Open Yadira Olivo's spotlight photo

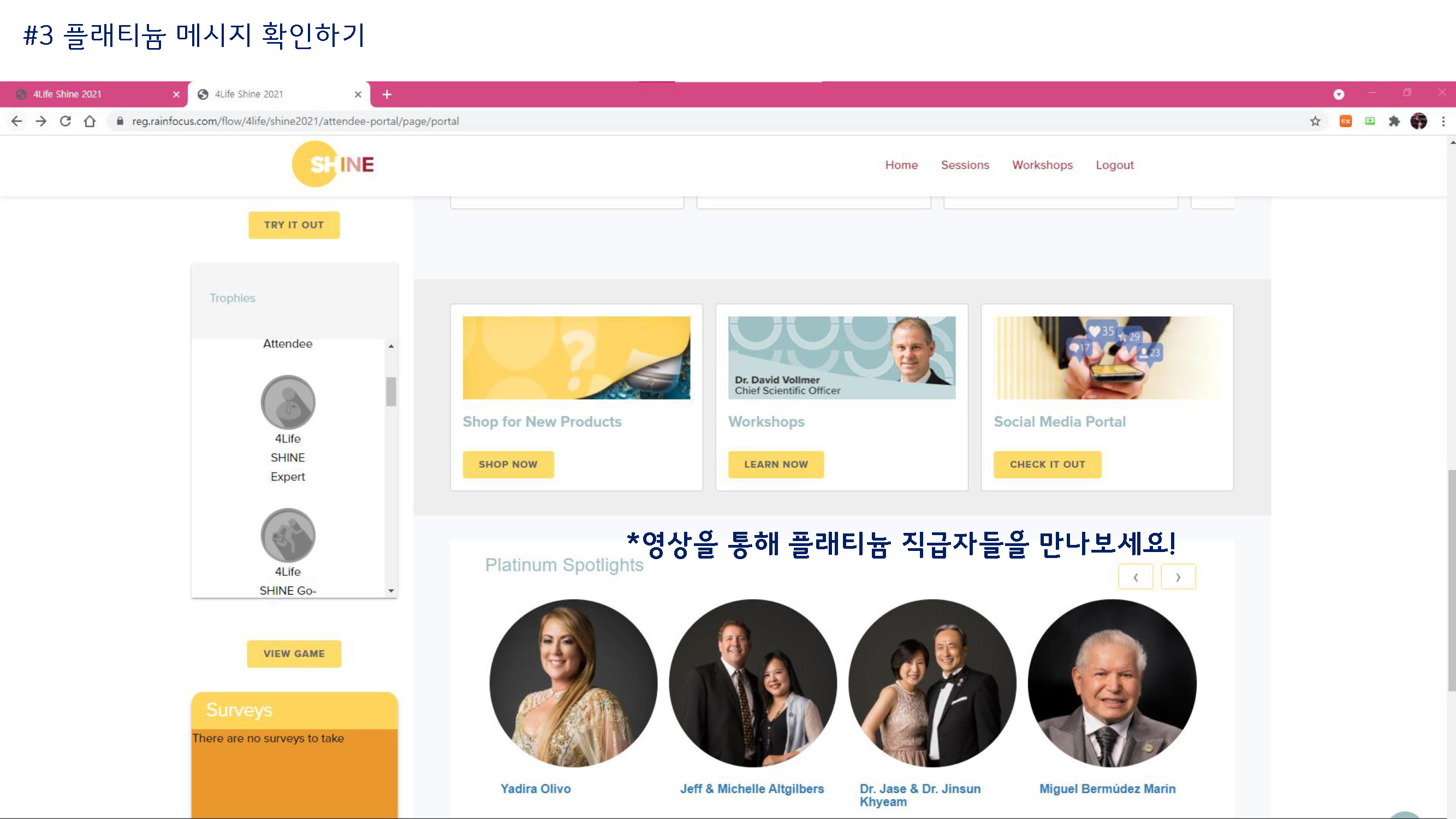573,684
